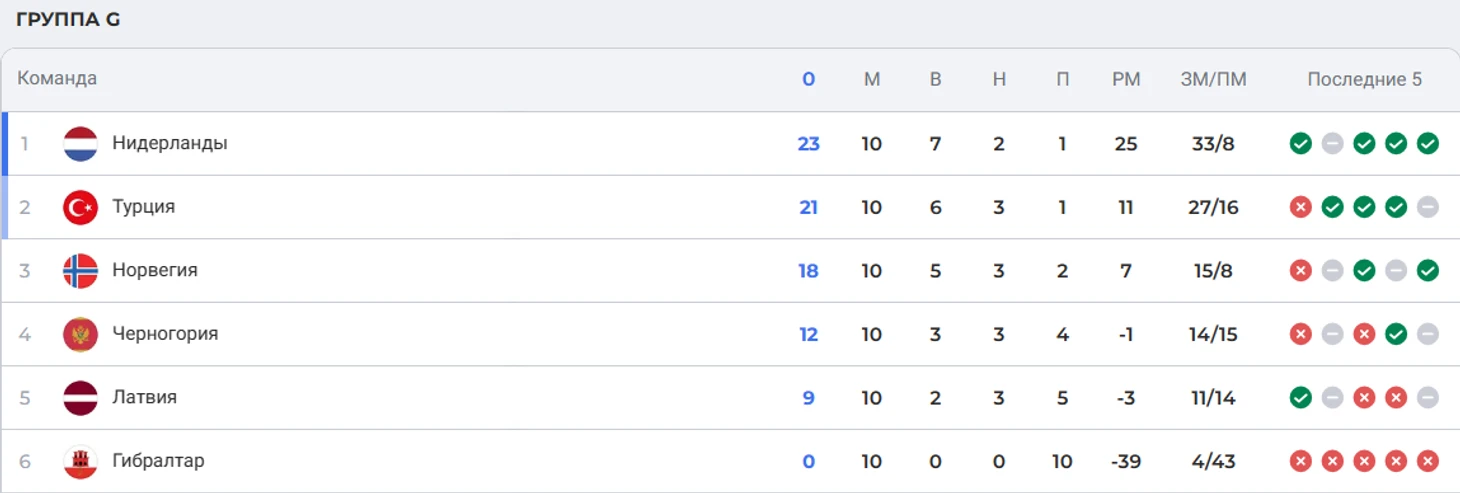Image resolution: width=1460 pixels, height=493 pixels.
Task: Click Turkey's first loss indicator in last 5
Action: [x=1300, y=207]
